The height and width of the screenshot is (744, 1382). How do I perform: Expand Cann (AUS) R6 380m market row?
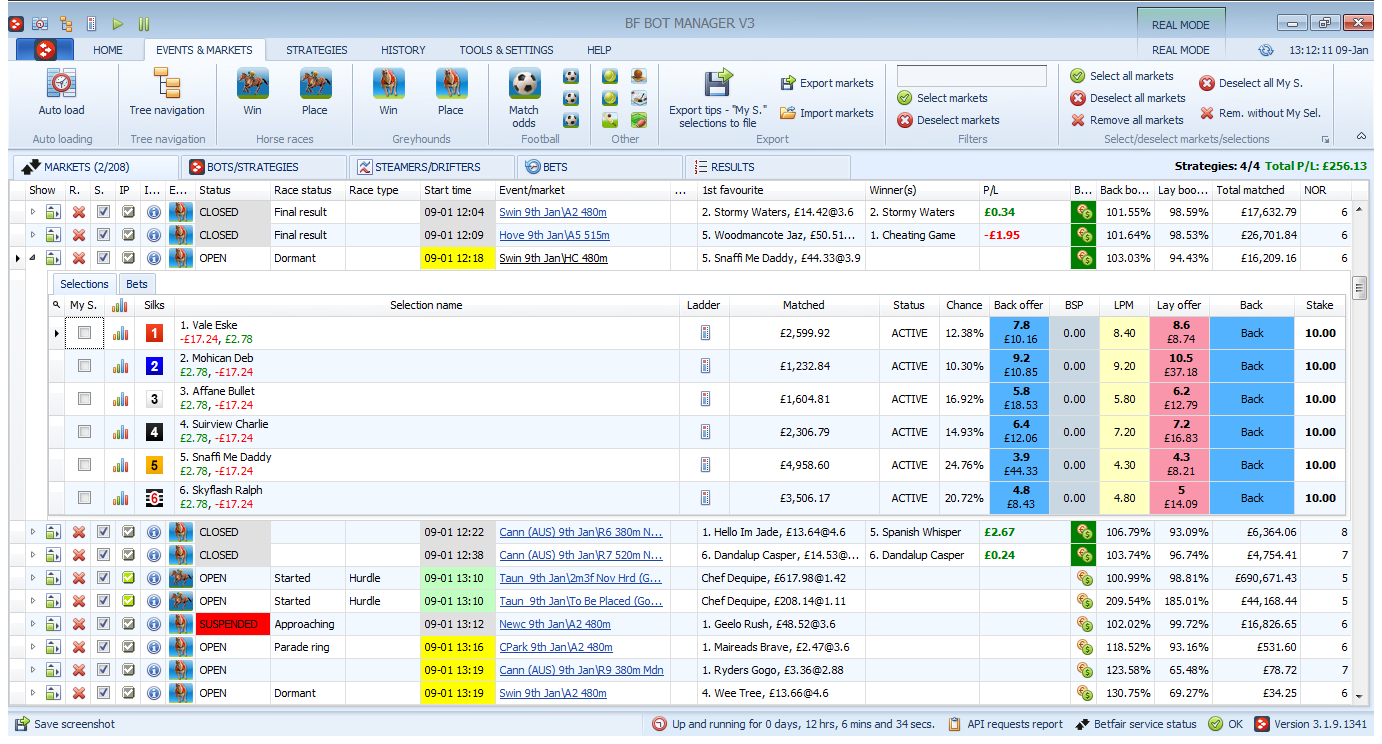pos(32,532)
